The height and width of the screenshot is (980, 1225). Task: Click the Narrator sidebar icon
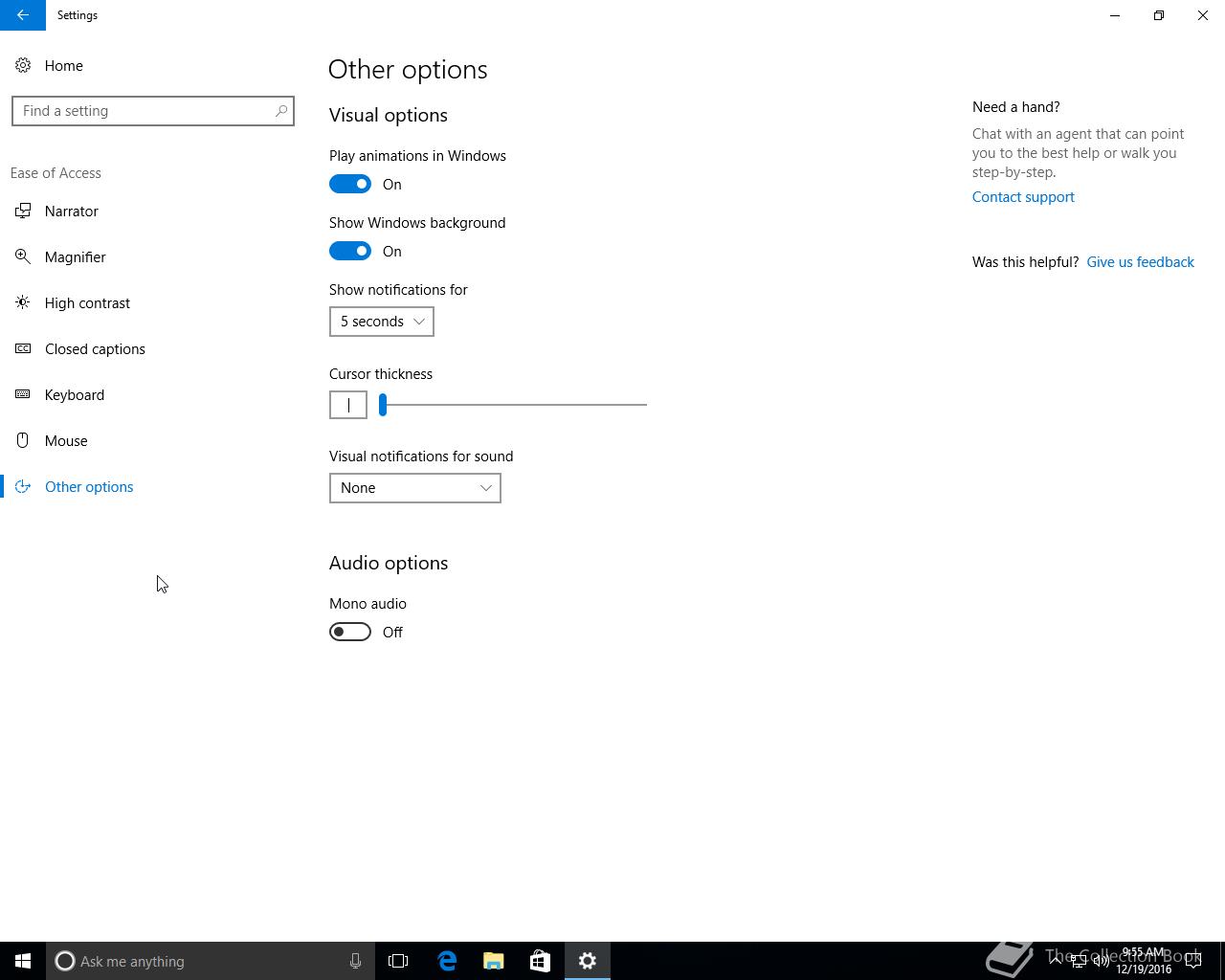point(23,212)
